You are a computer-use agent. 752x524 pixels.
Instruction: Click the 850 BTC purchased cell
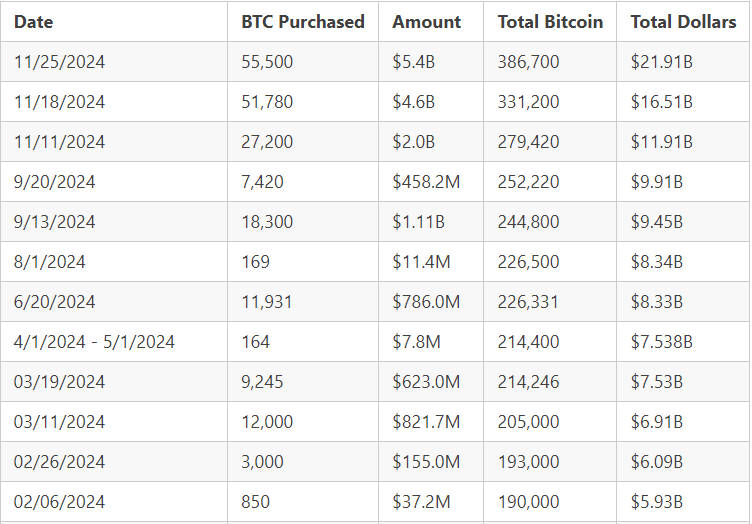click(x=255, y=502)
